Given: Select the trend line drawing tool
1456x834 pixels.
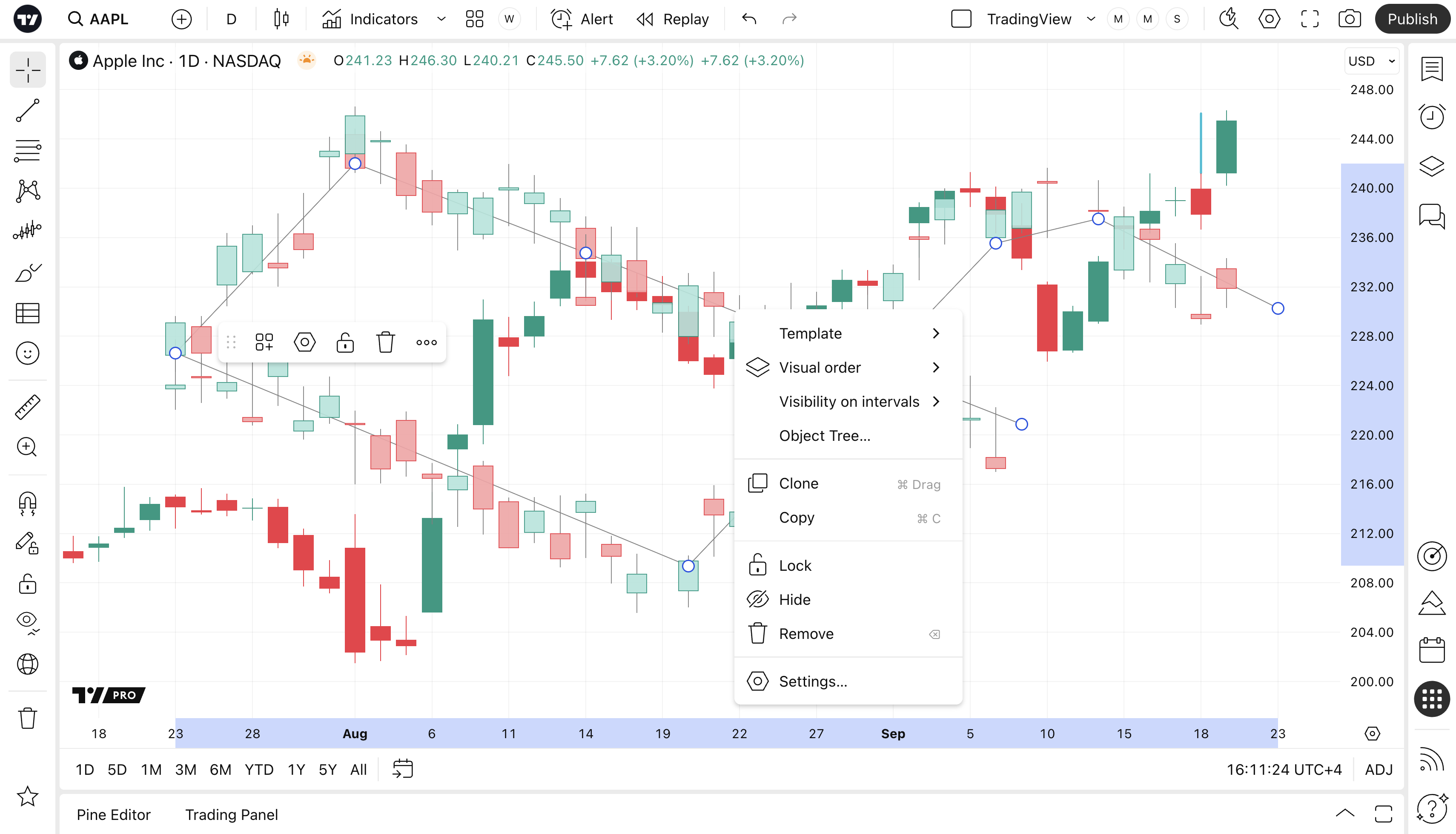Looking at the screenshot, I should pyautogui.click(x=28, y=110).
